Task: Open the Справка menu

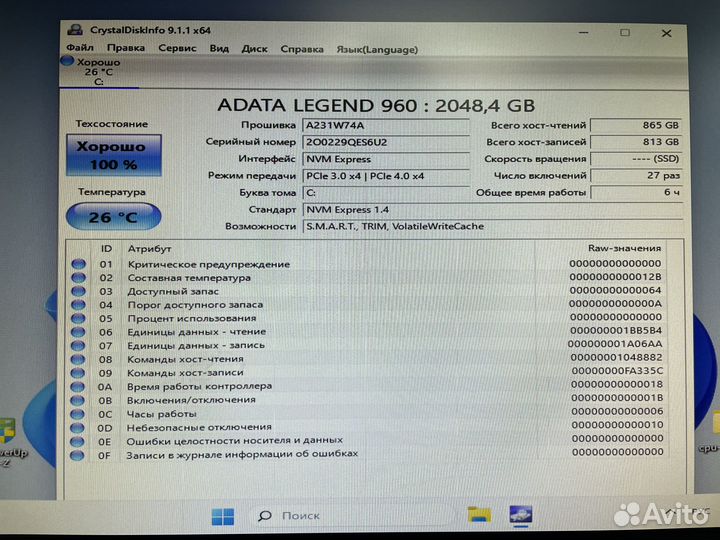Action: click(302, 49)
